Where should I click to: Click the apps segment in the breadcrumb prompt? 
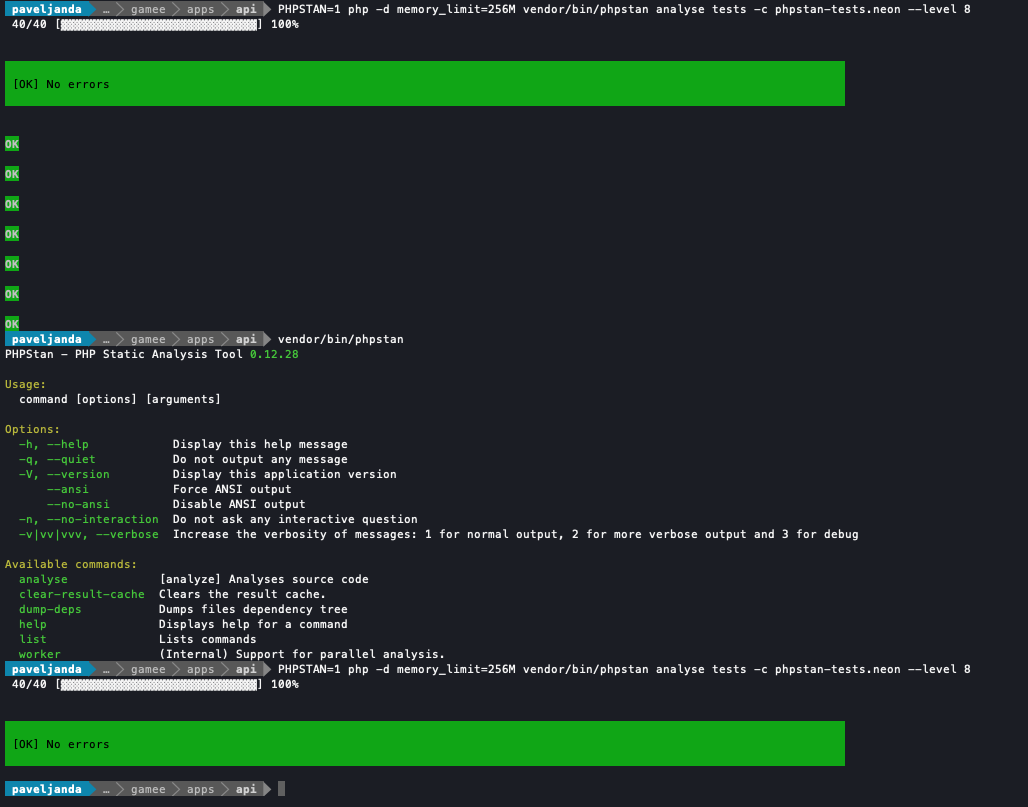pyautogui.click(x=199, y=8)
